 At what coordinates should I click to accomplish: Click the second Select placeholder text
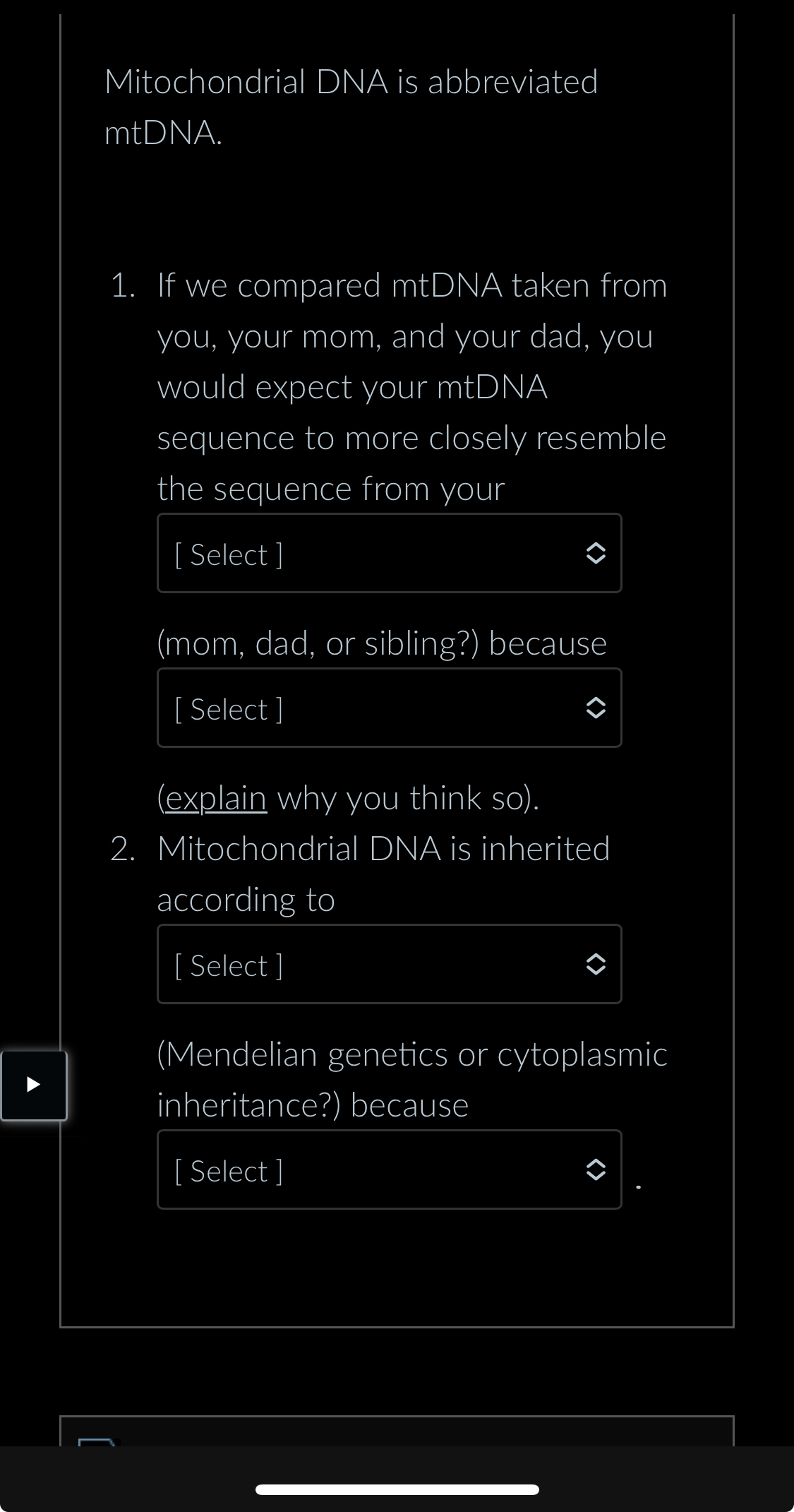click(x=228, y=708)
